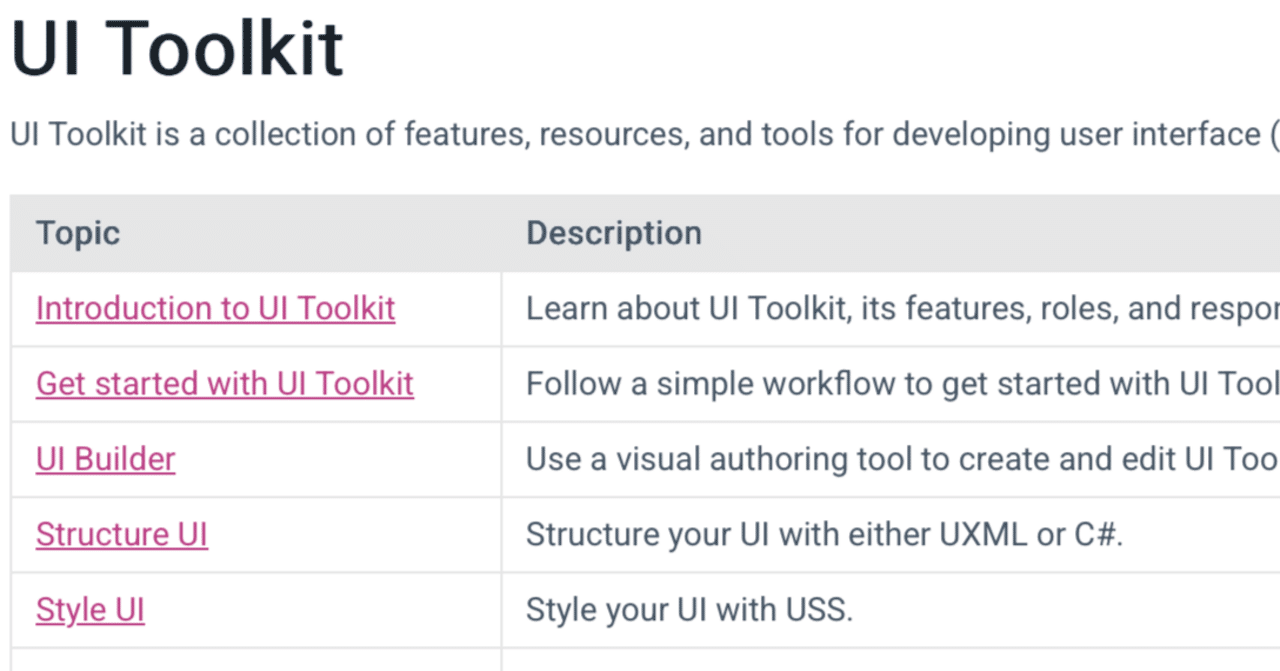Click the UI Toolkit page title
This screenshot has height=671, width=1280.
pos(176,46)
